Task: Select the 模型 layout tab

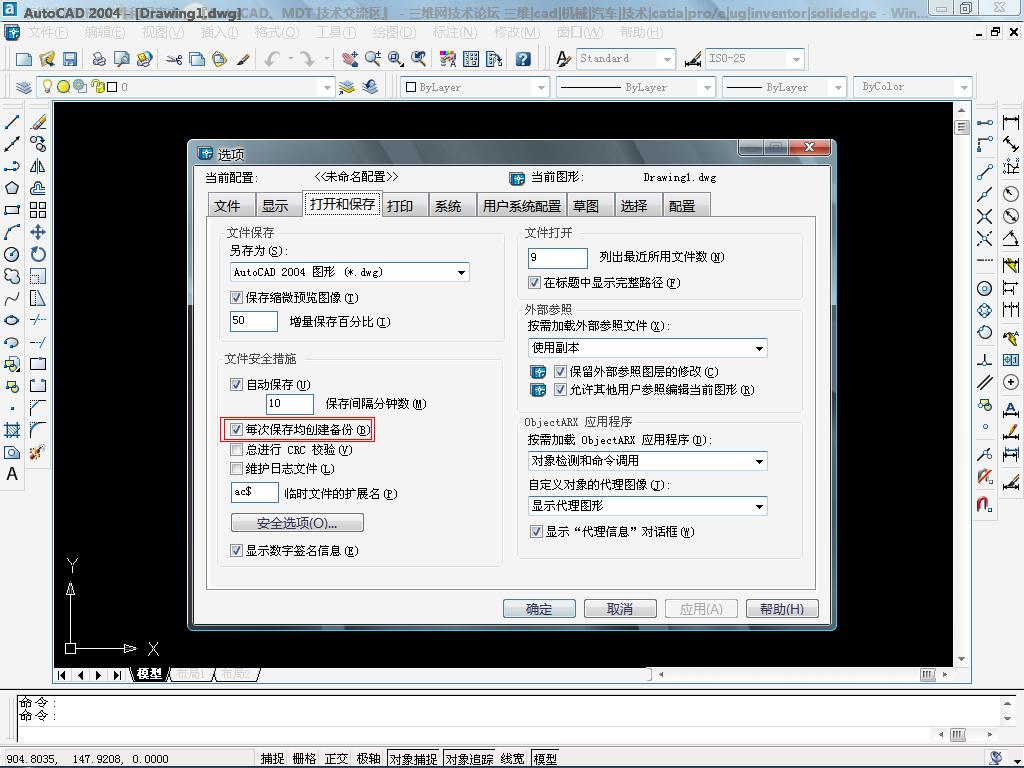Action: (x=150, y=674)
